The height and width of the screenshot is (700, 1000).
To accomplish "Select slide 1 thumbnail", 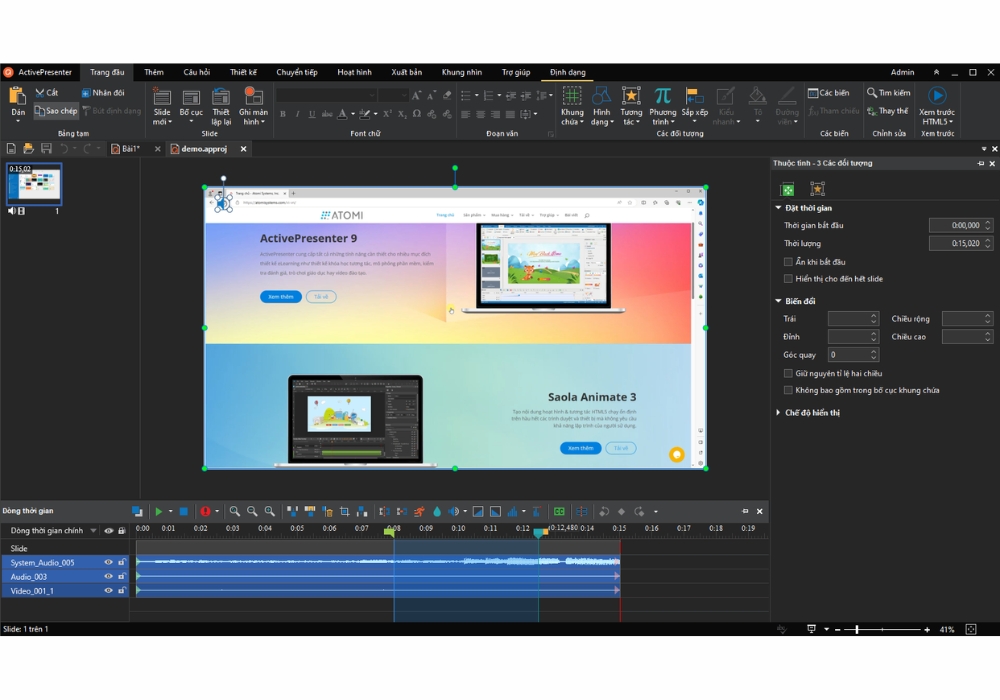I will tap(34, 184).
